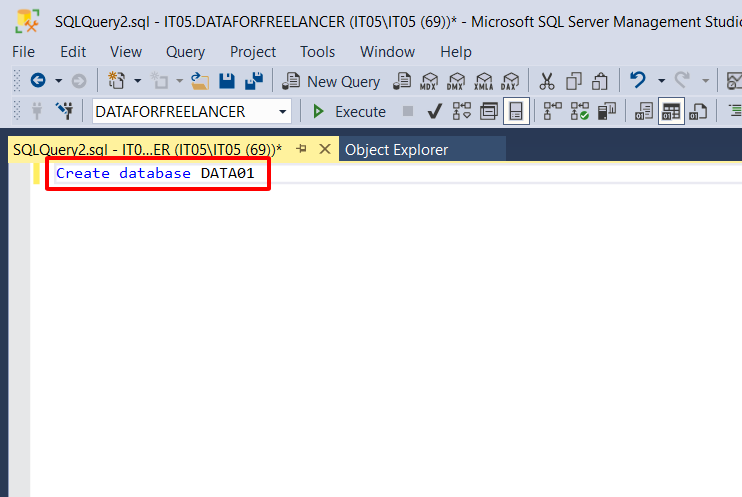Image resolution: width=742 pixels, height=497 pixels.
Task: Expand the Undo history dropdown arrow
Action: tap(662, 81)
